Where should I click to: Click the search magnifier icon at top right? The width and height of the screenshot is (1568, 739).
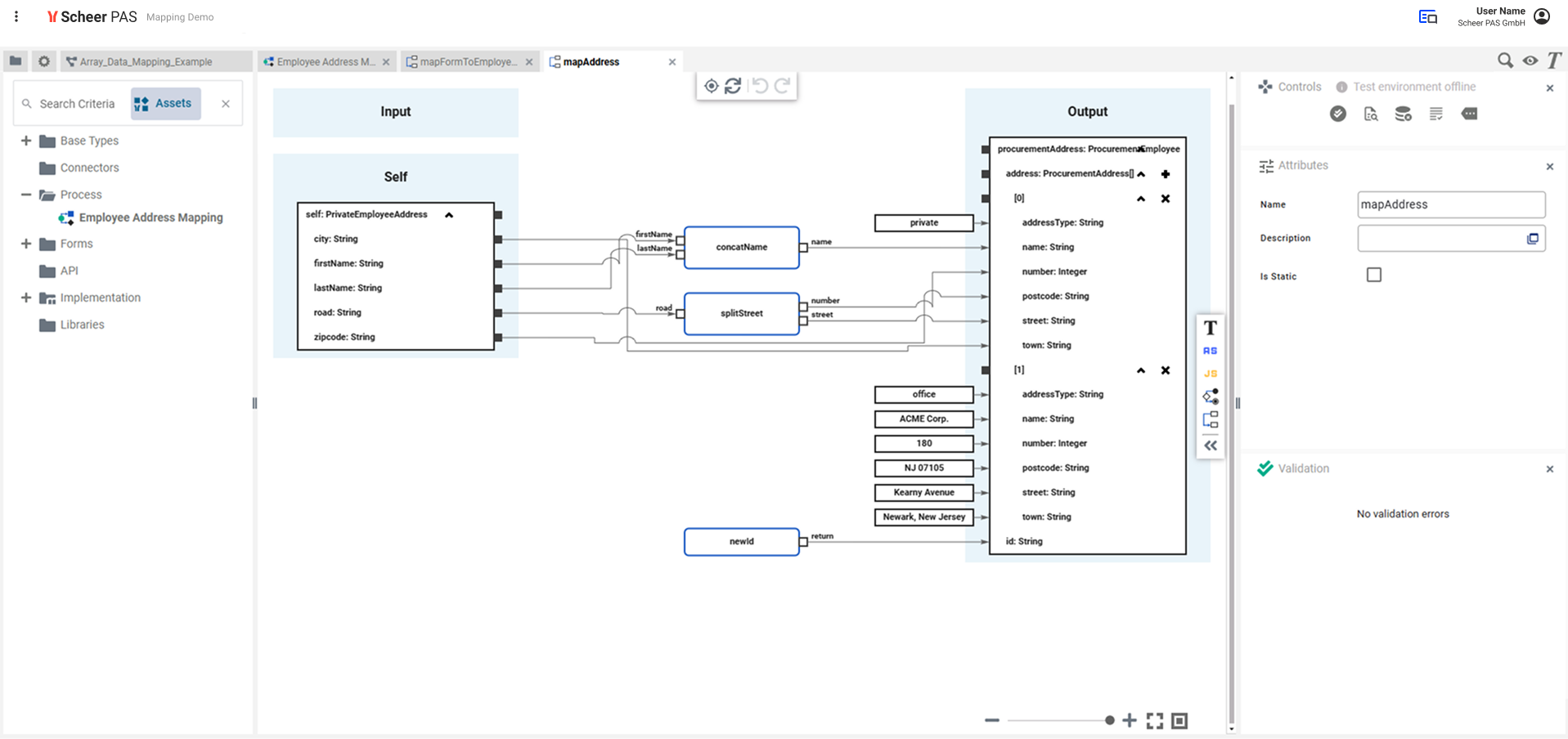[x=1504, y=60]
